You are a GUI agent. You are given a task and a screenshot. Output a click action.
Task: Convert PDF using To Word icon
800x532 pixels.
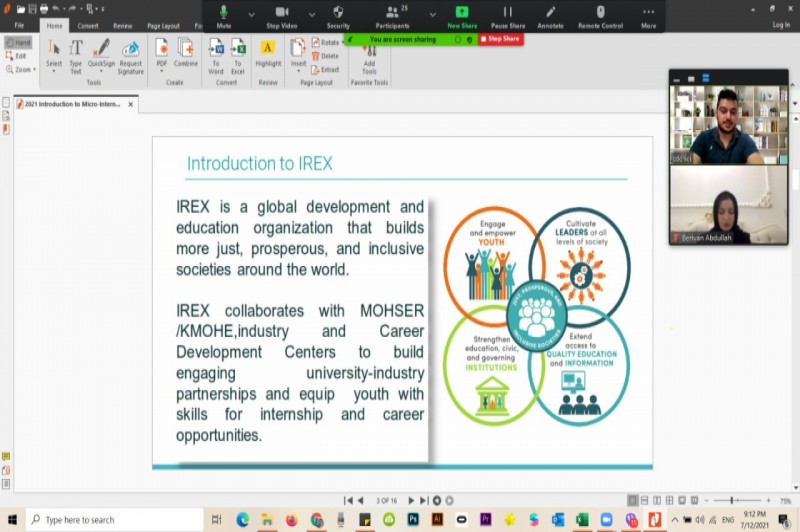click(x=216, y=49)
